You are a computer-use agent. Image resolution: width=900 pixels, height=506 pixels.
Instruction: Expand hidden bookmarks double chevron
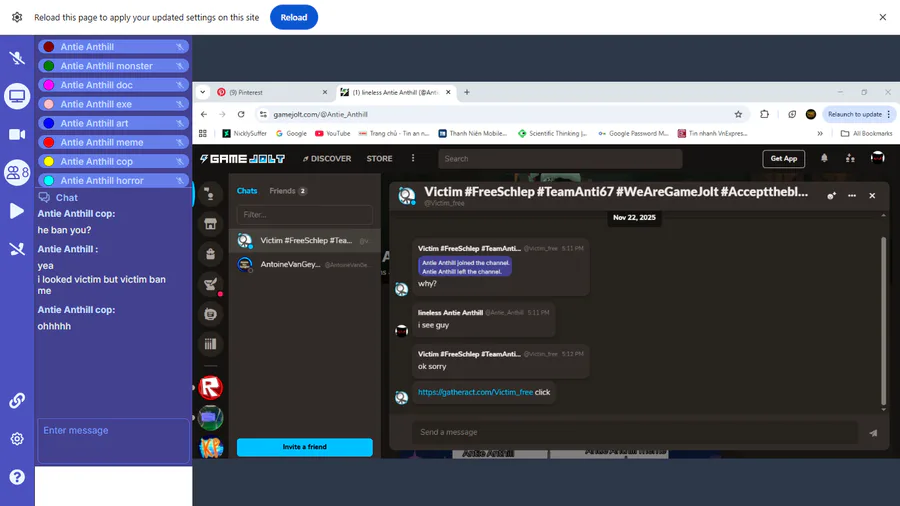[x=820, y=133]
